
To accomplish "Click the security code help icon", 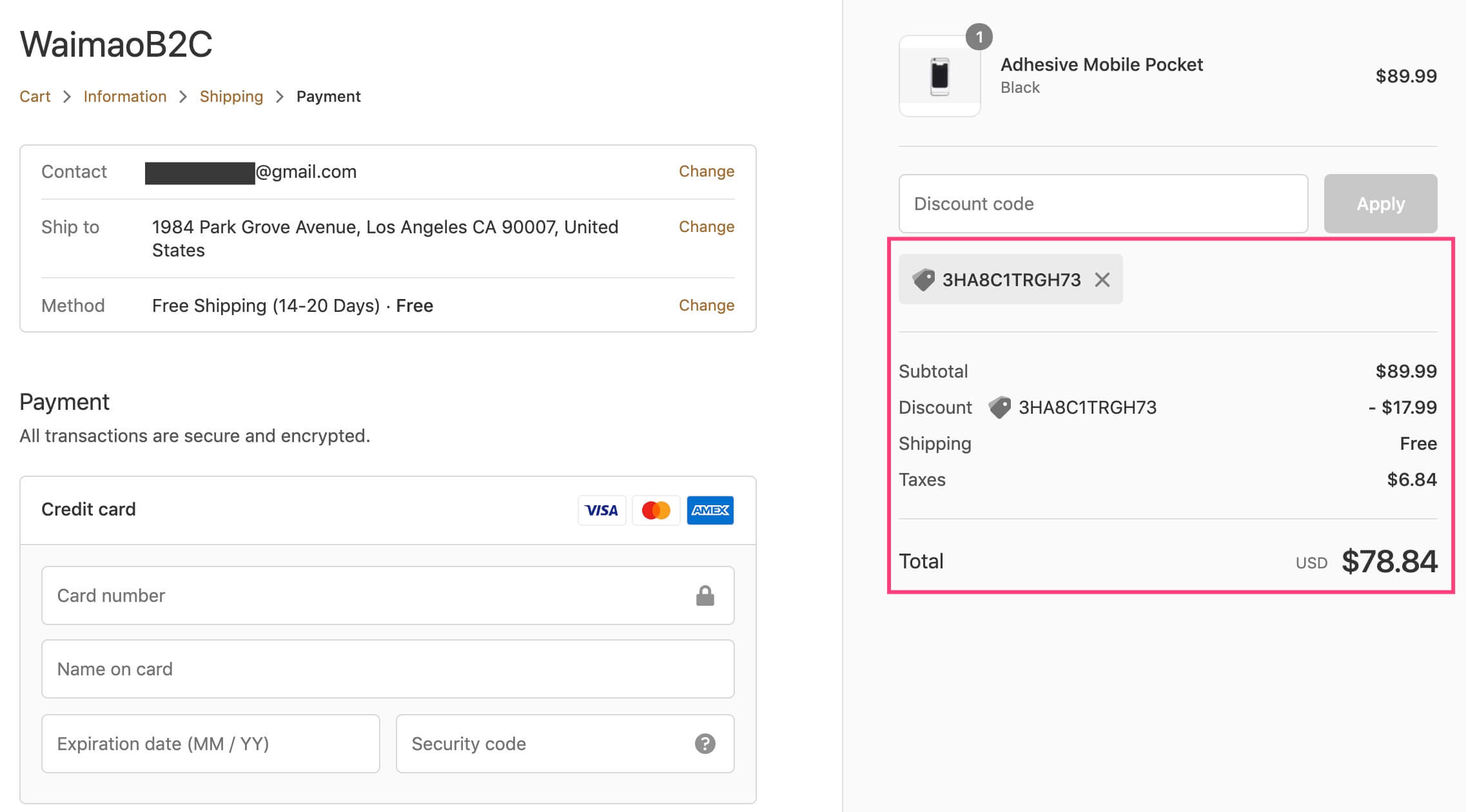I will point(705,744).
